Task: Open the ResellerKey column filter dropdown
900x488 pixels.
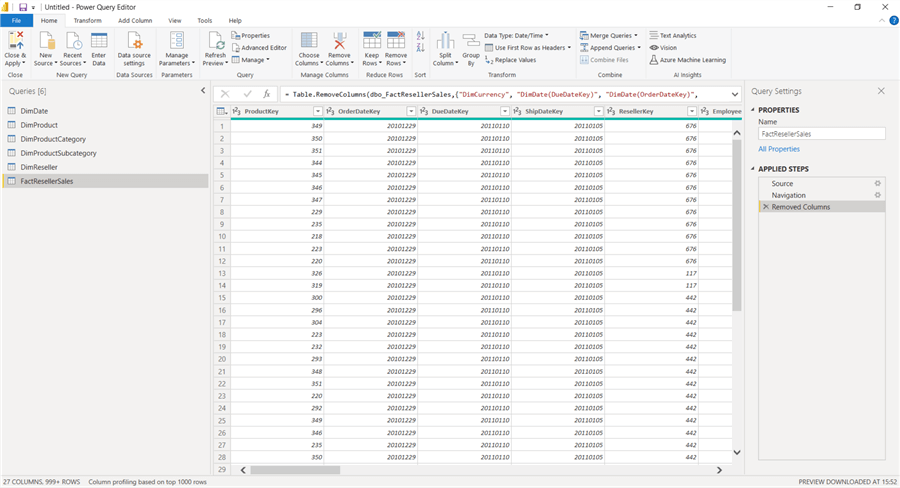Action: point(692,111)
